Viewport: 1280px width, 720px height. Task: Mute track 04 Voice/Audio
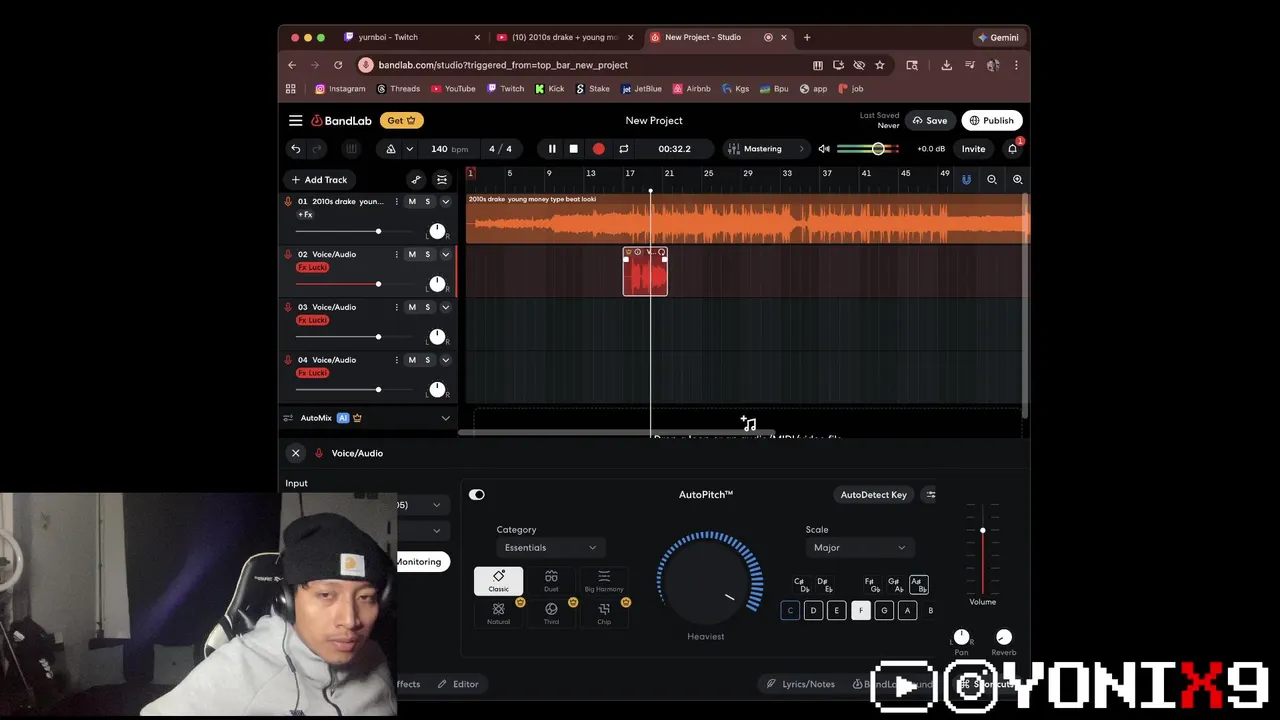pyautogui.click(x=412, y=360)
